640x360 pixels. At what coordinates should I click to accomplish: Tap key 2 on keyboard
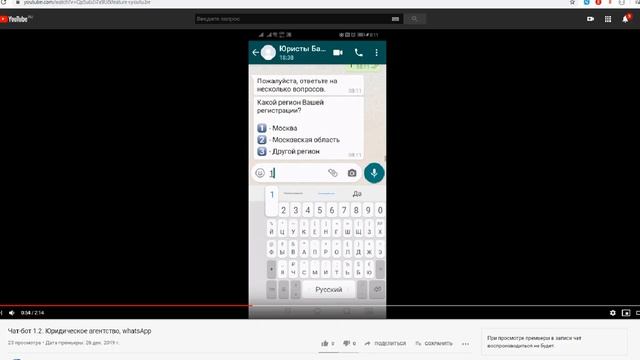(x=283, y=210)
